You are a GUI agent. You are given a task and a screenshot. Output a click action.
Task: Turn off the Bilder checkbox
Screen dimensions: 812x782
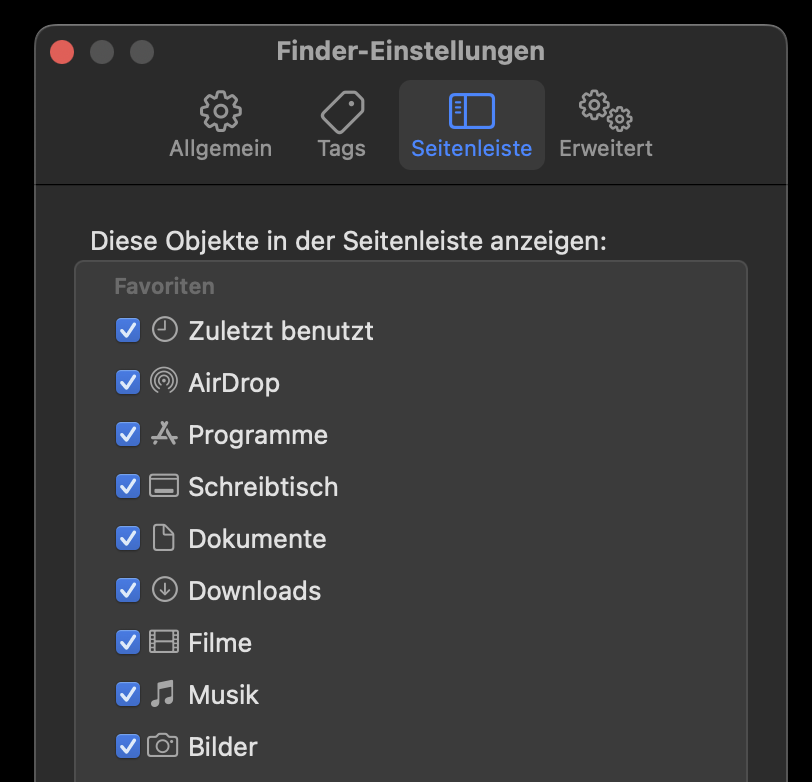pyautogui.click(x=128, y=746)
